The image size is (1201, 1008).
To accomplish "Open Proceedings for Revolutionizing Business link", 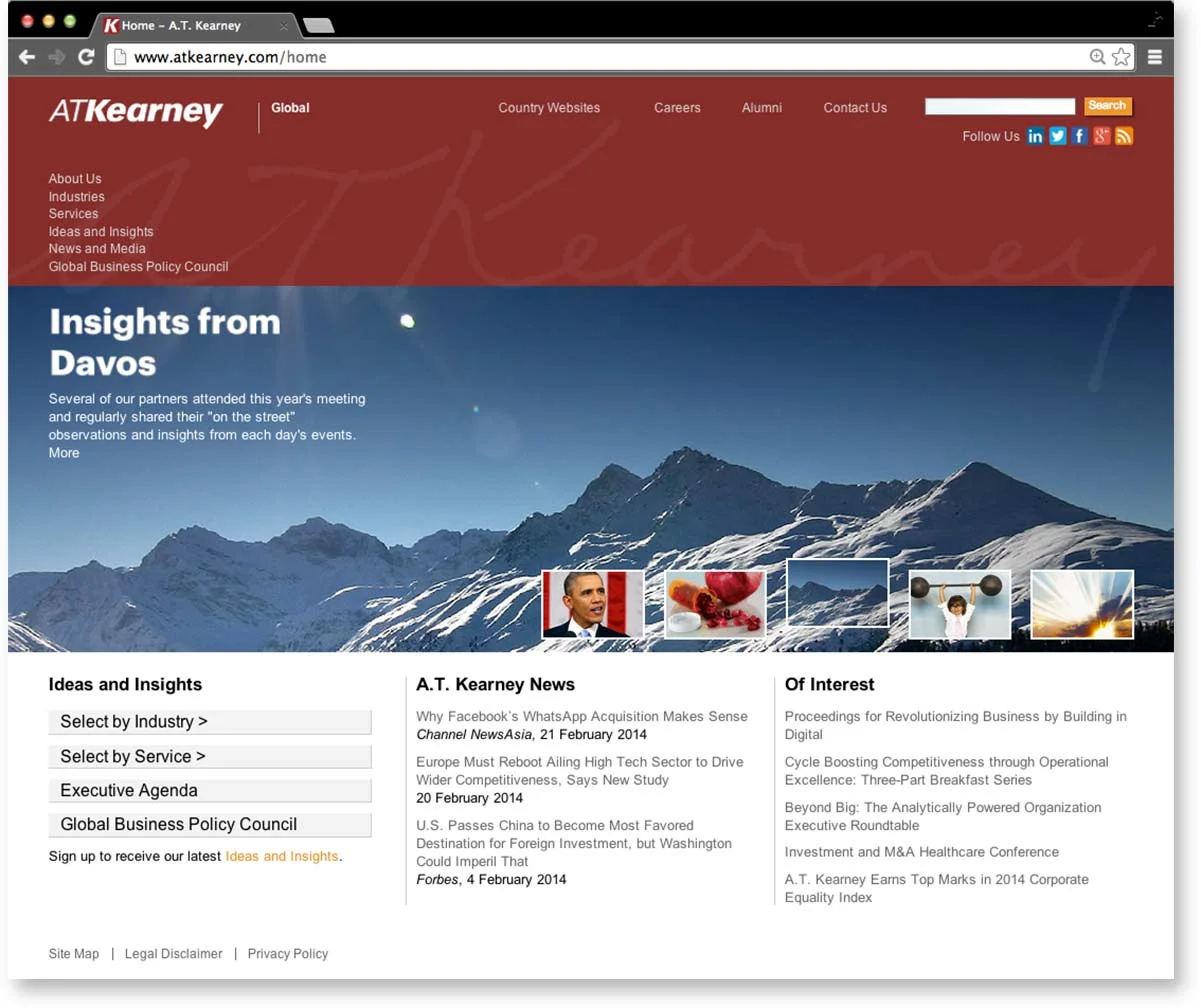I will [956, 725].
